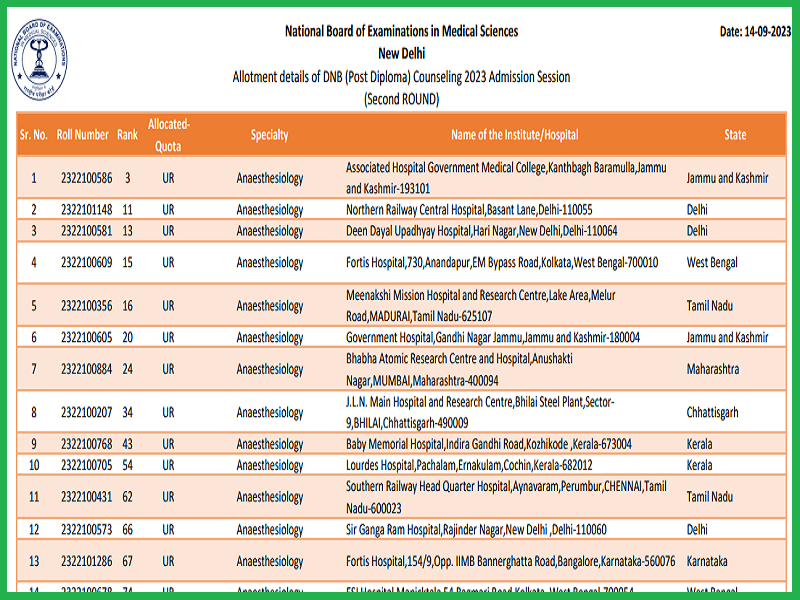Click 'Kerala' state in row 10
This screenshot has width=800, height=600.
tap(699, 465)
